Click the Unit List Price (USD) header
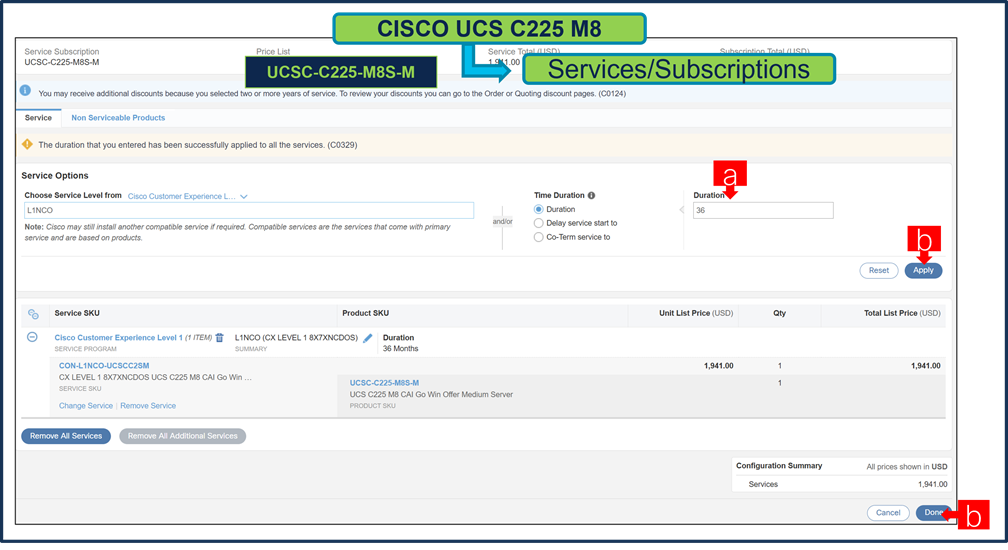 click(696, 314)
